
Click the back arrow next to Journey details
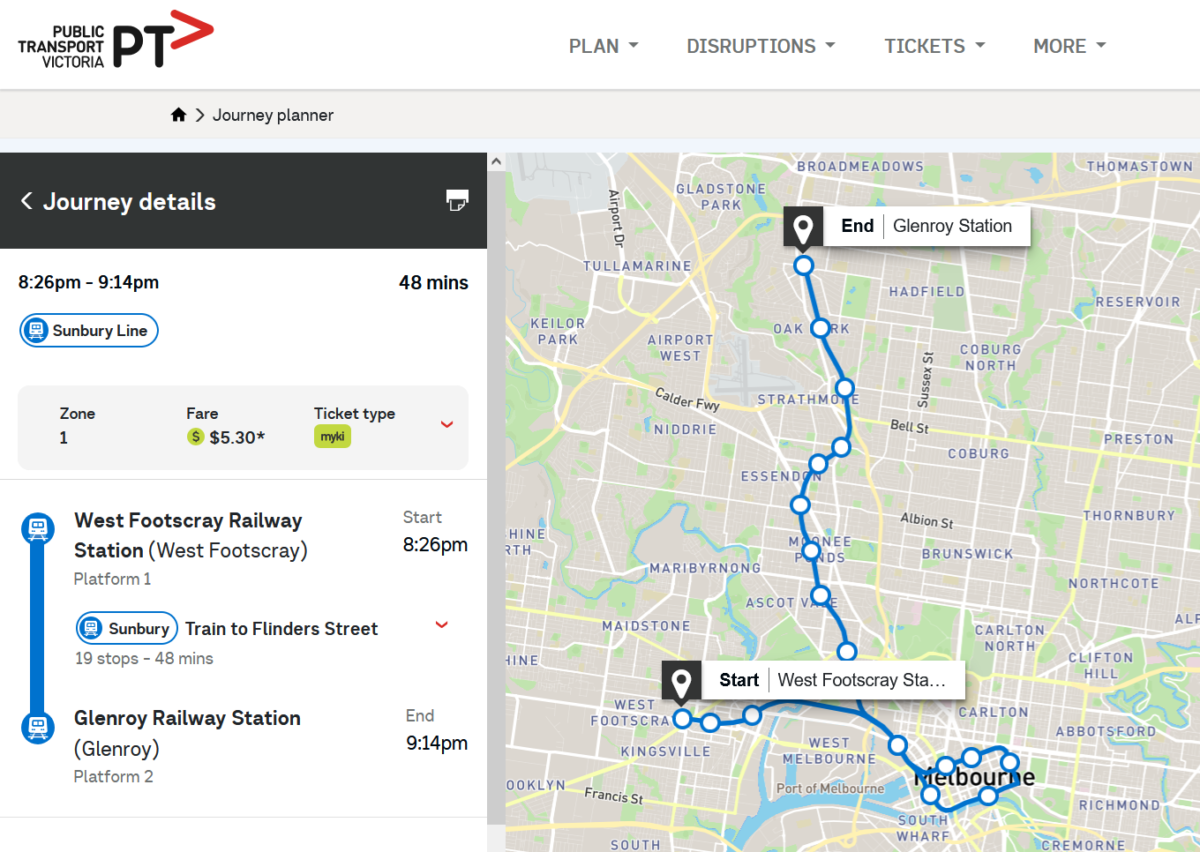[x=27, y=201]
